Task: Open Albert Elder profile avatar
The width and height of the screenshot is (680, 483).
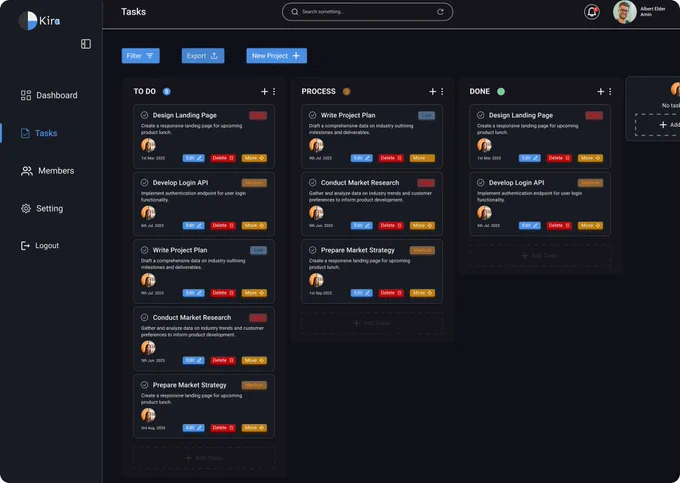Action: (x=624, y=12)
